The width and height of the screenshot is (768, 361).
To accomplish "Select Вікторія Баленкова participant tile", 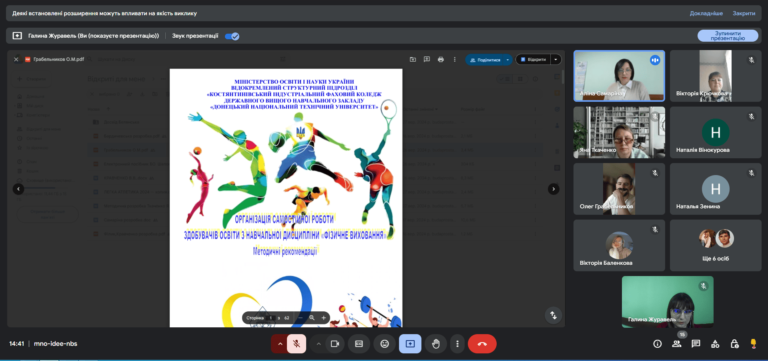I will tap(619, 245).
